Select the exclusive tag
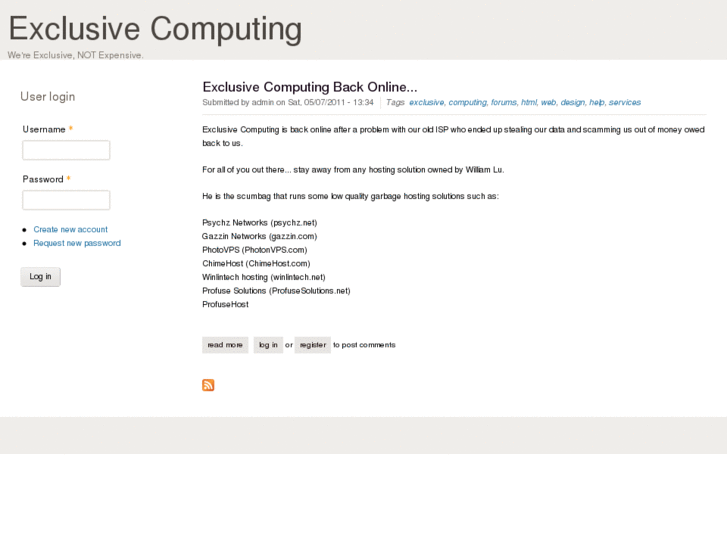The image size is (727, 545). click(x=426, y=102)
